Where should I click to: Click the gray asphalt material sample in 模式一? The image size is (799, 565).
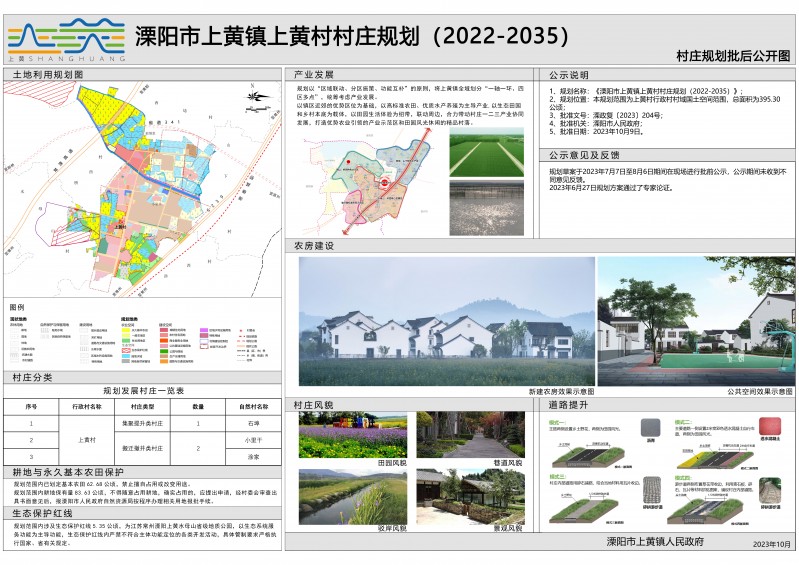tap(650, 427)
